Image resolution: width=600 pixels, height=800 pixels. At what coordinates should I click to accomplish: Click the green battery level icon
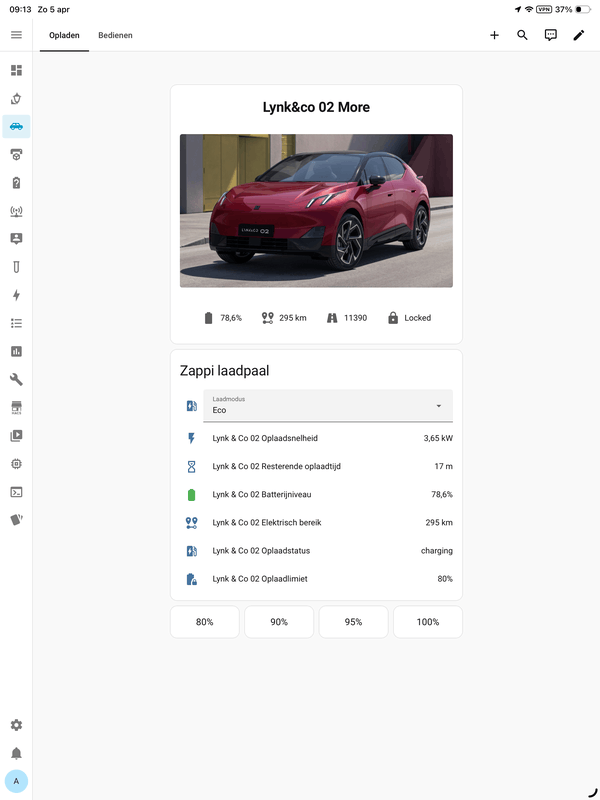click(191, 494)
